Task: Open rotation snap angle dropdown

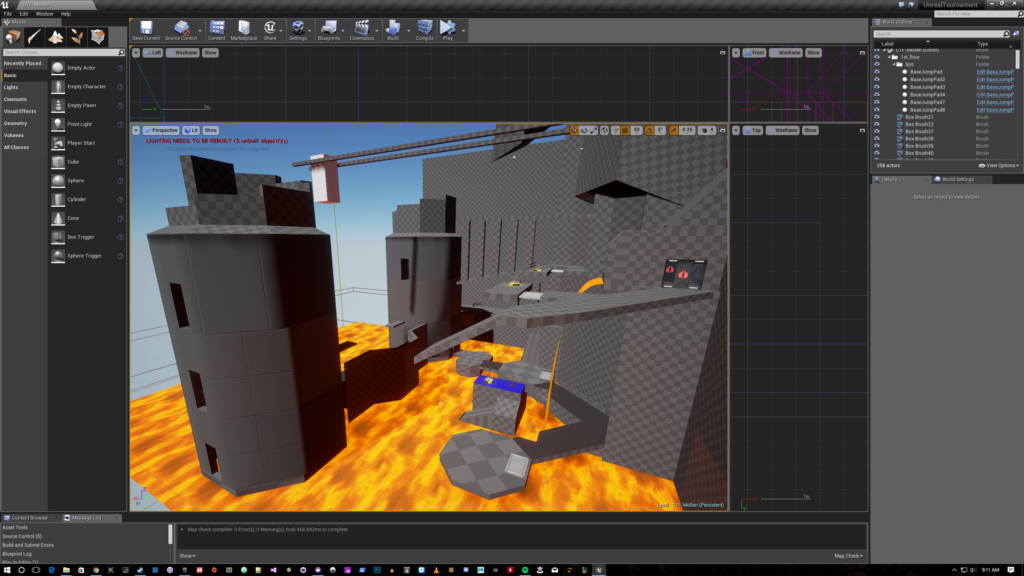Action: coord(660,131)
